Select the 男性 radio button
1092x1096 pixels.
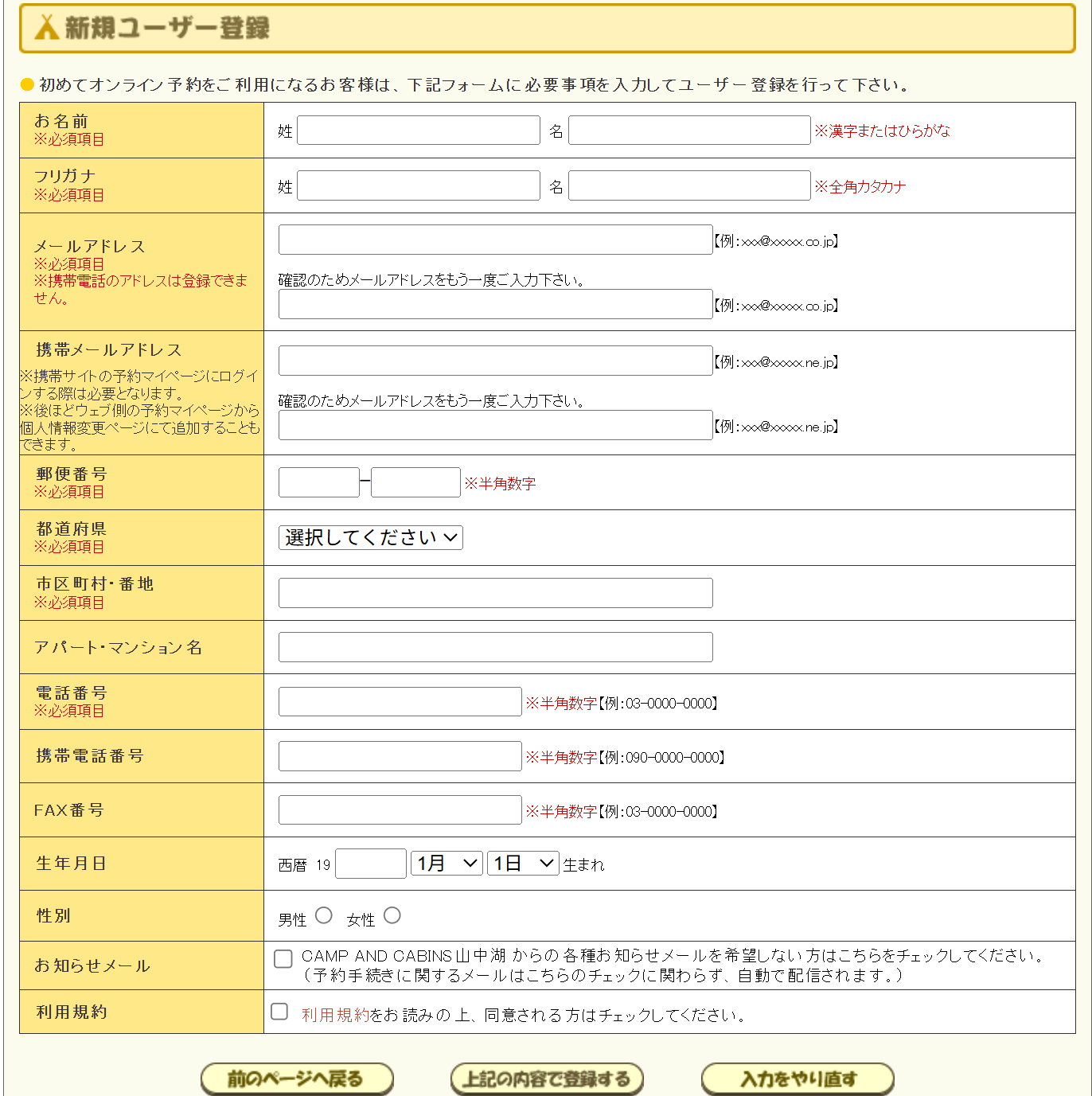tap(323, 916)
